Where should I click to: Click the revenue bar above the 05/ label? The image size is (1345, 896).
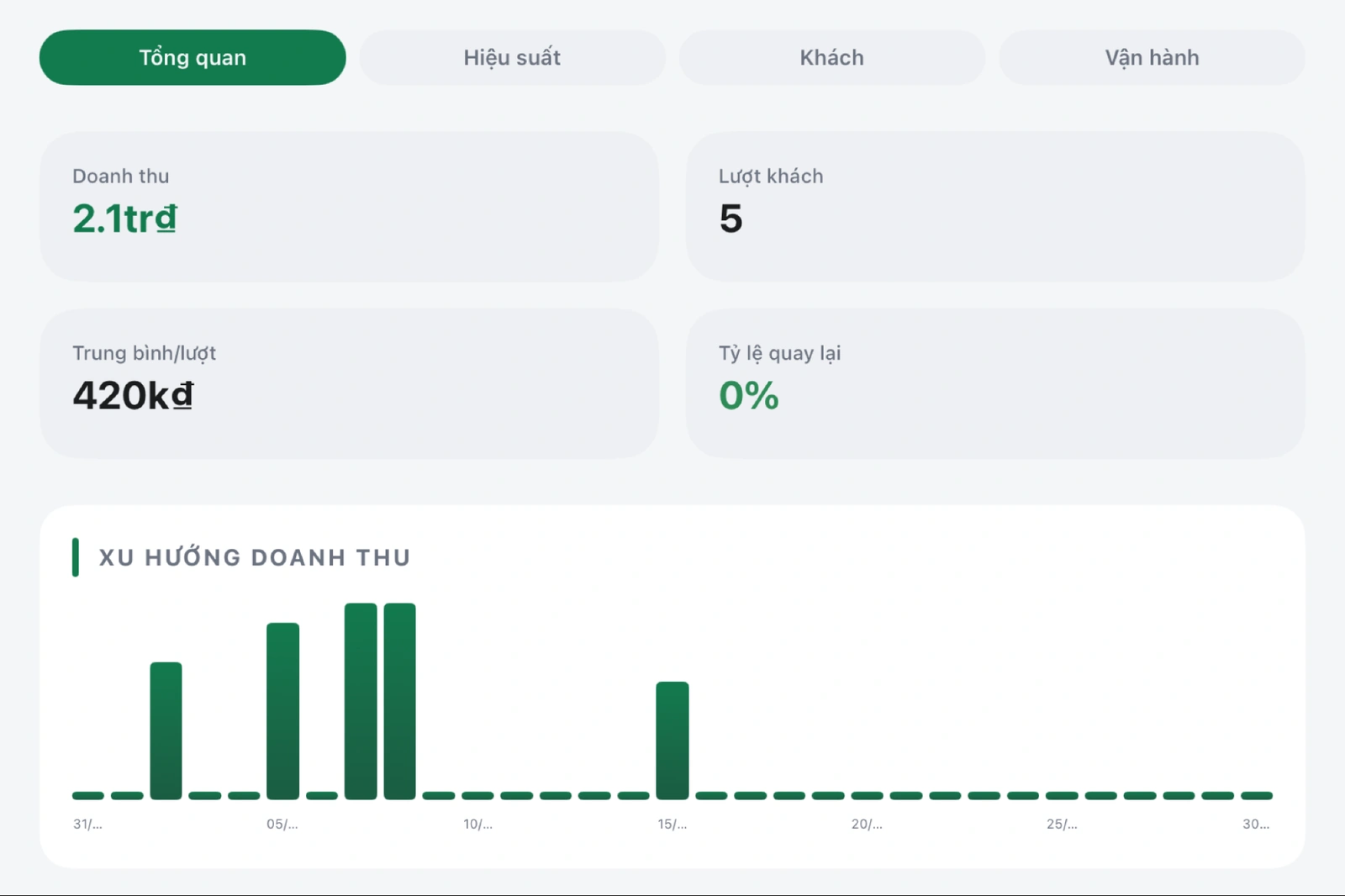[x=282, y=711]
